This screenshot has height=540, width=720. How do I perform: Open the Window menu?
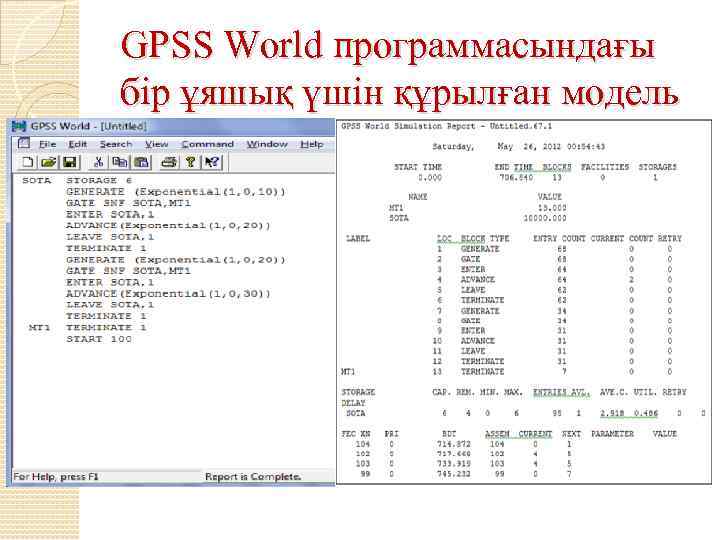(267, 144)
